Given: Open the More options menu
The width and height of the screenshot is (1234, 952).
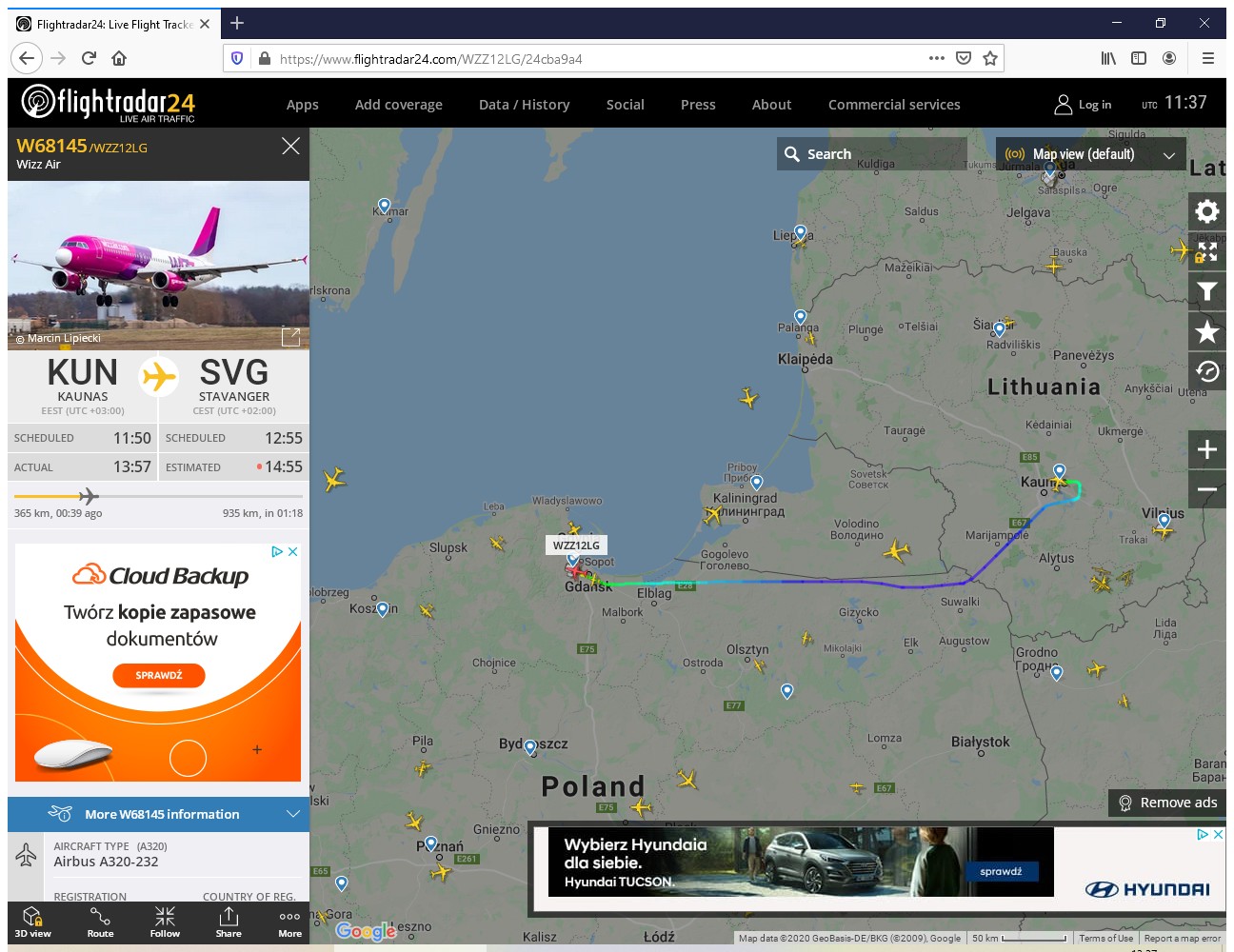Looking at the screenshot, I should [x=290, y=922].
